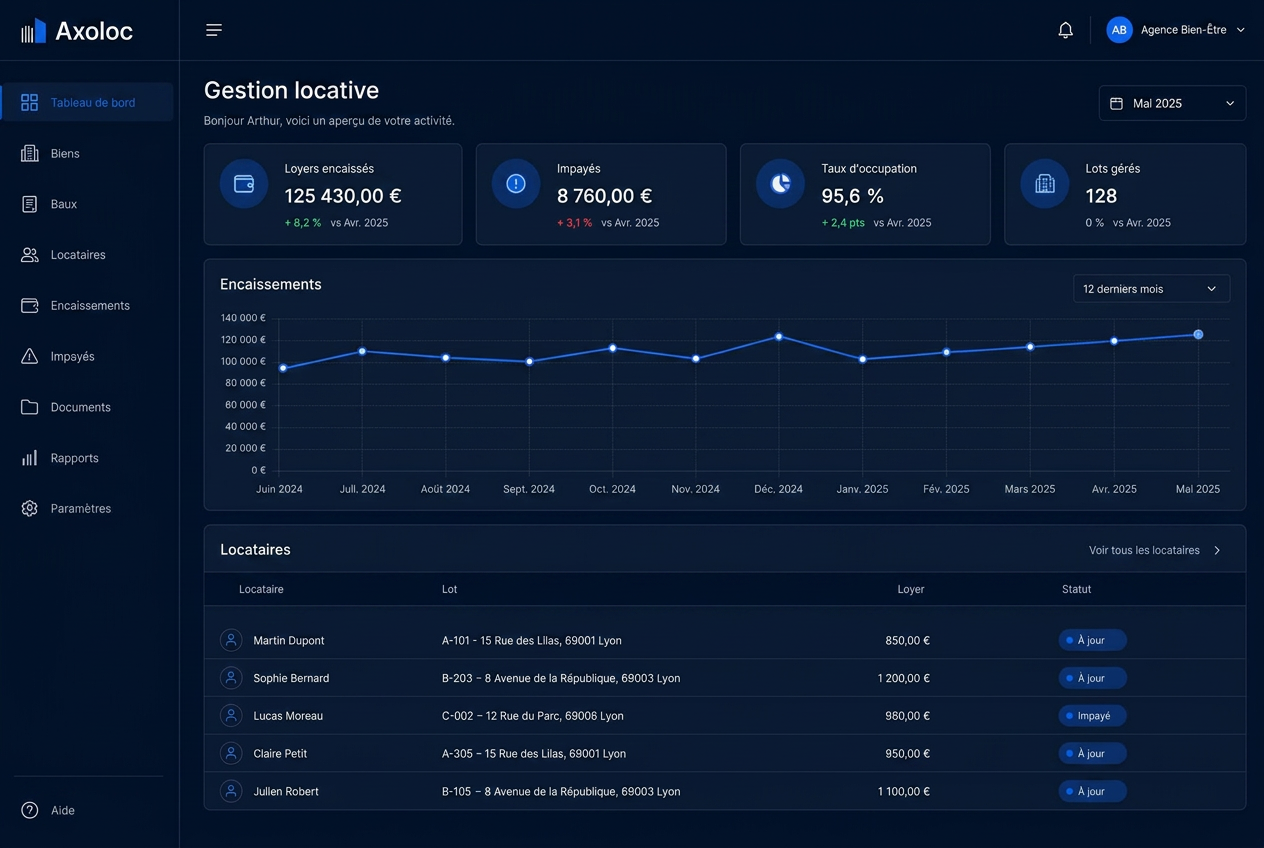Click the Axoloc logo icon
The image size is (1264, 848).
(x=33, y=31)
